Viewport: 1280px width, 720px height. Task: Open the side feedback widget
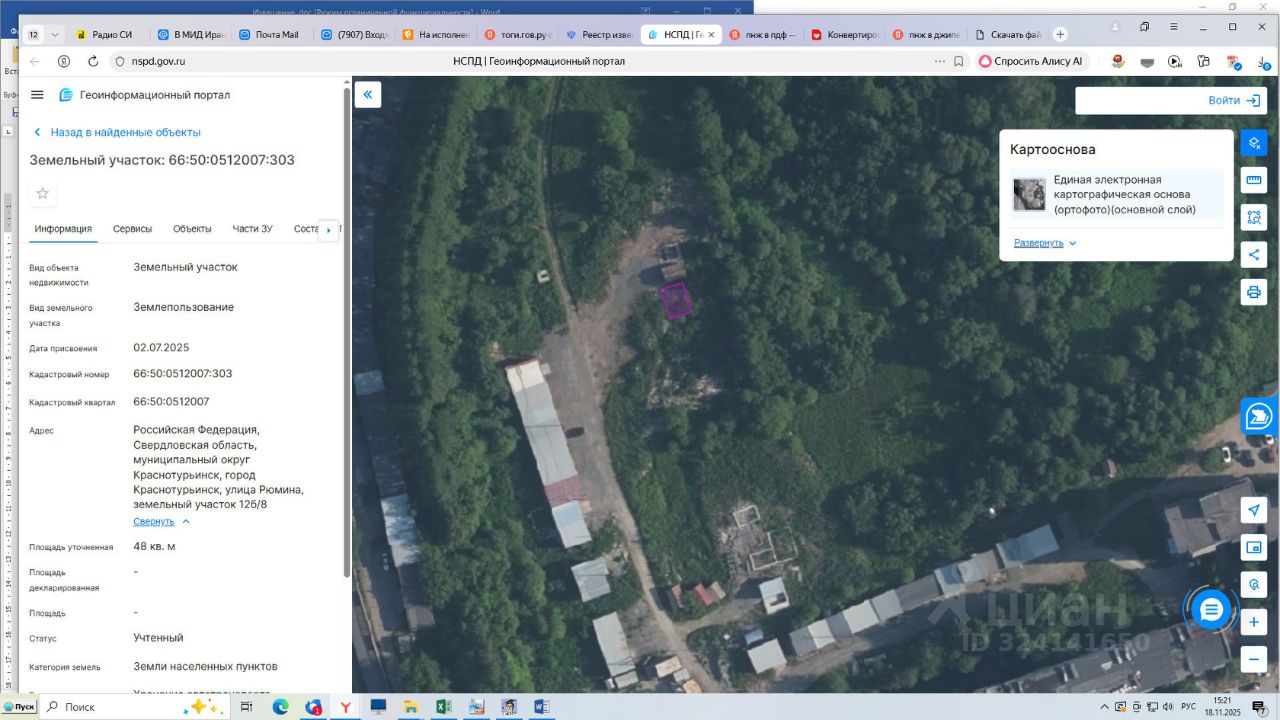[x=1260, y=415]
